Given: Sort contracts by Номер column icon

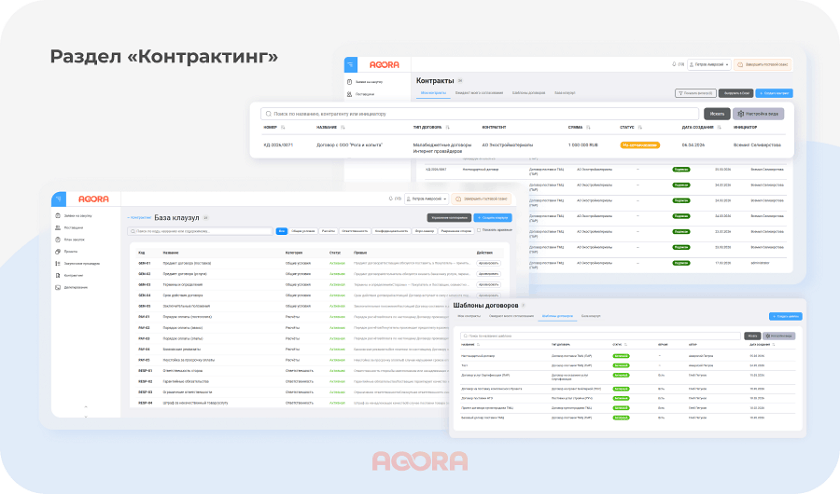Looking at the screenshot, I should 283,128.
